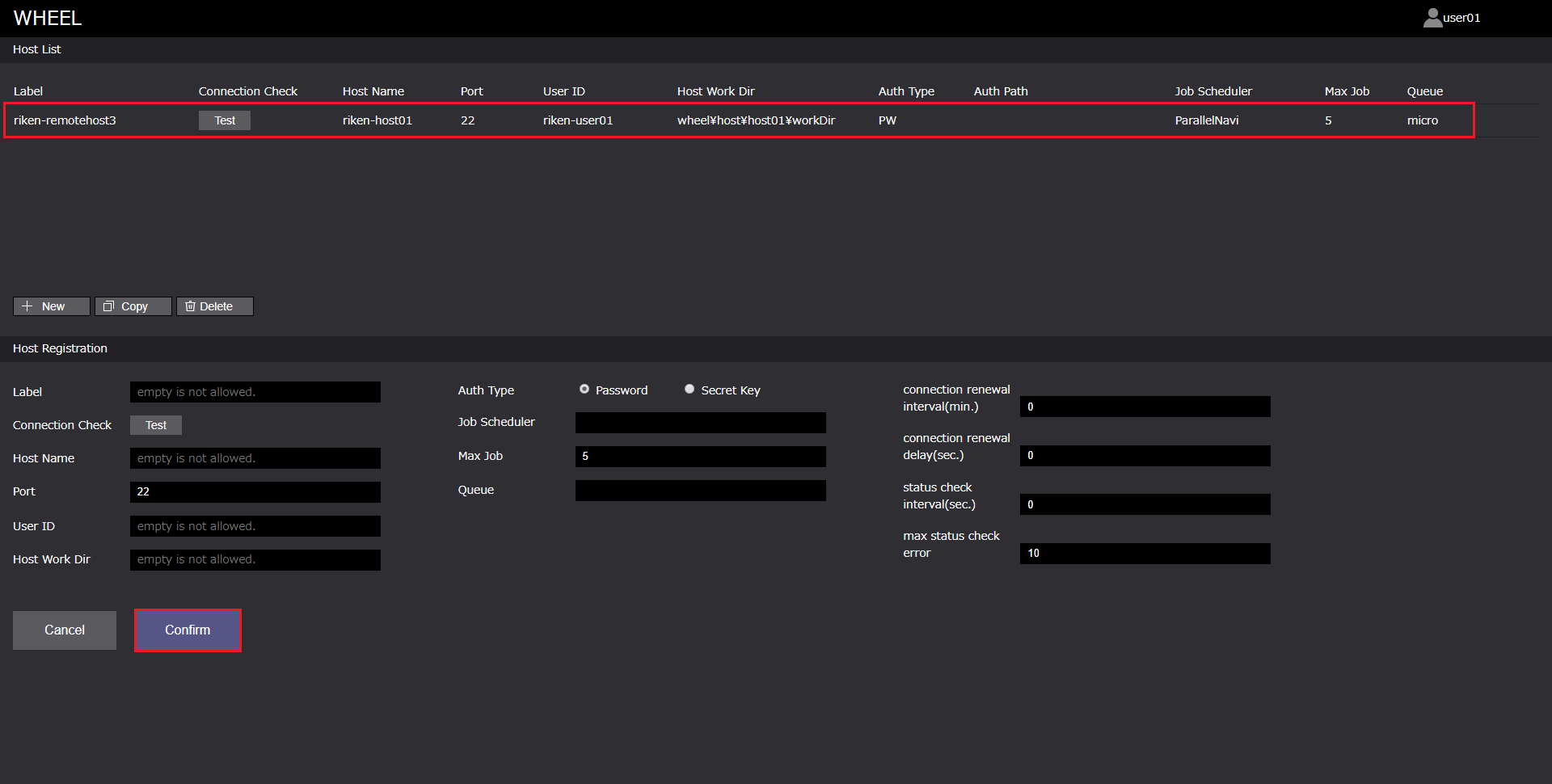Open the Job Scheduler field
Screen dimensions: 1552x784
(x=700, y=423)
